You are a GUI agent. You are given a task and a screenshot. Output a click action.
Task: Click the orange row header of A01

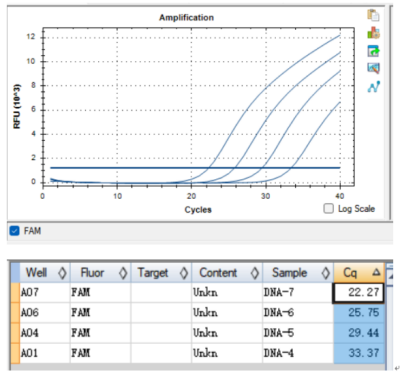tap(15, 353)
